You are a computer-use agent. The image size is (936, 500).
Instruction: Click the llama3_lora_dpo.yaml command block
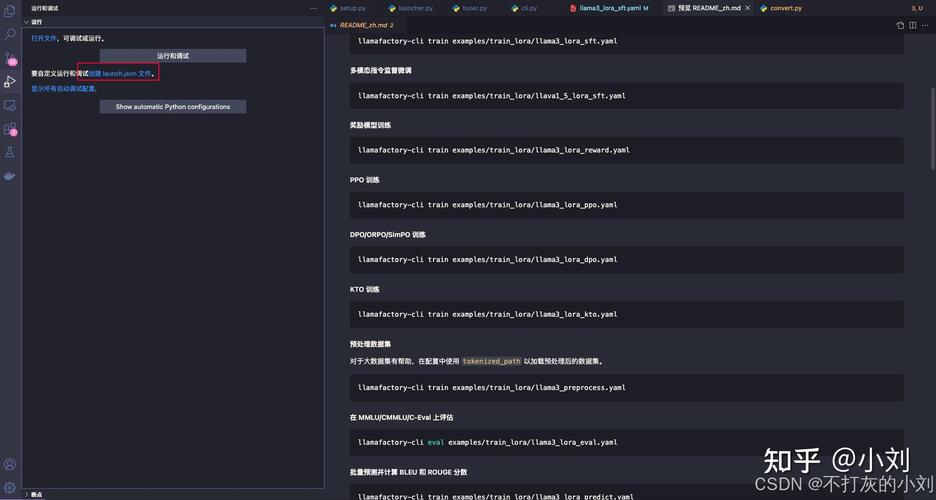pos(626,260)
